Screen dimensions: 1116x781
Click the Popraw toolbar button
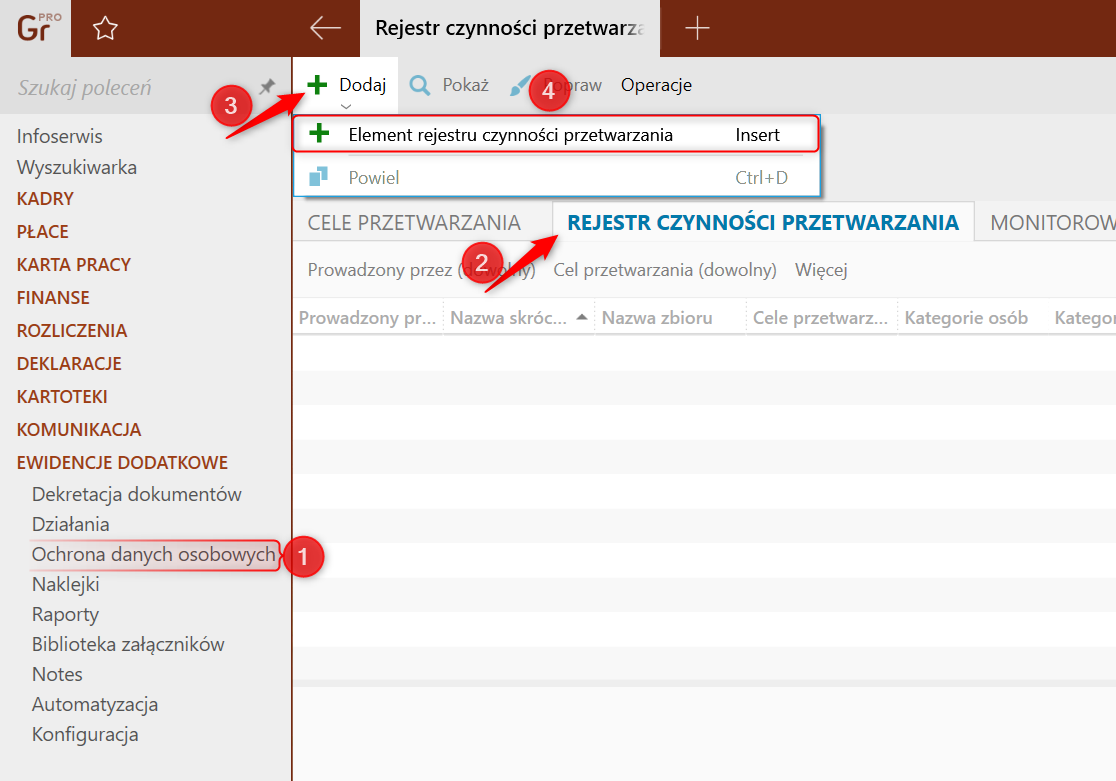(556, 85)
